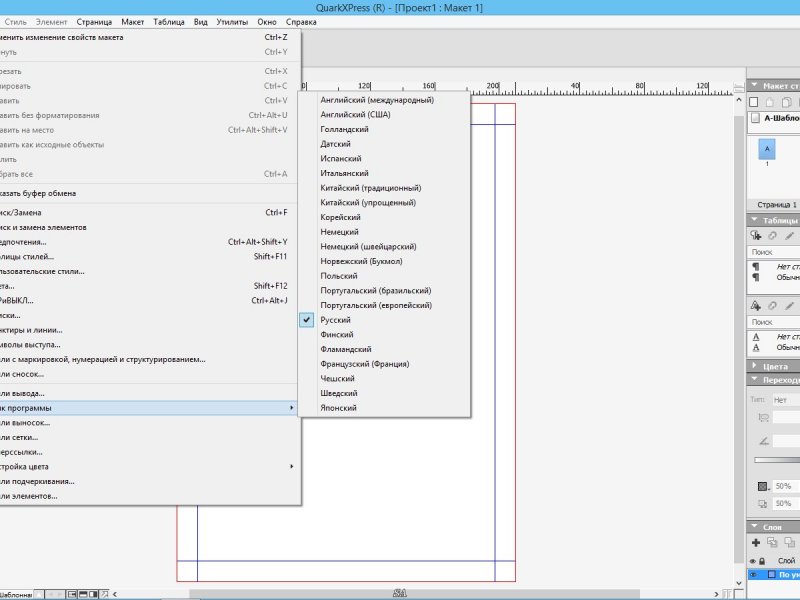Image resolution: width=800 pixels, height=600 pixels.
Task: Toggle the Слой header visibility eye
Action: [753, 561]
